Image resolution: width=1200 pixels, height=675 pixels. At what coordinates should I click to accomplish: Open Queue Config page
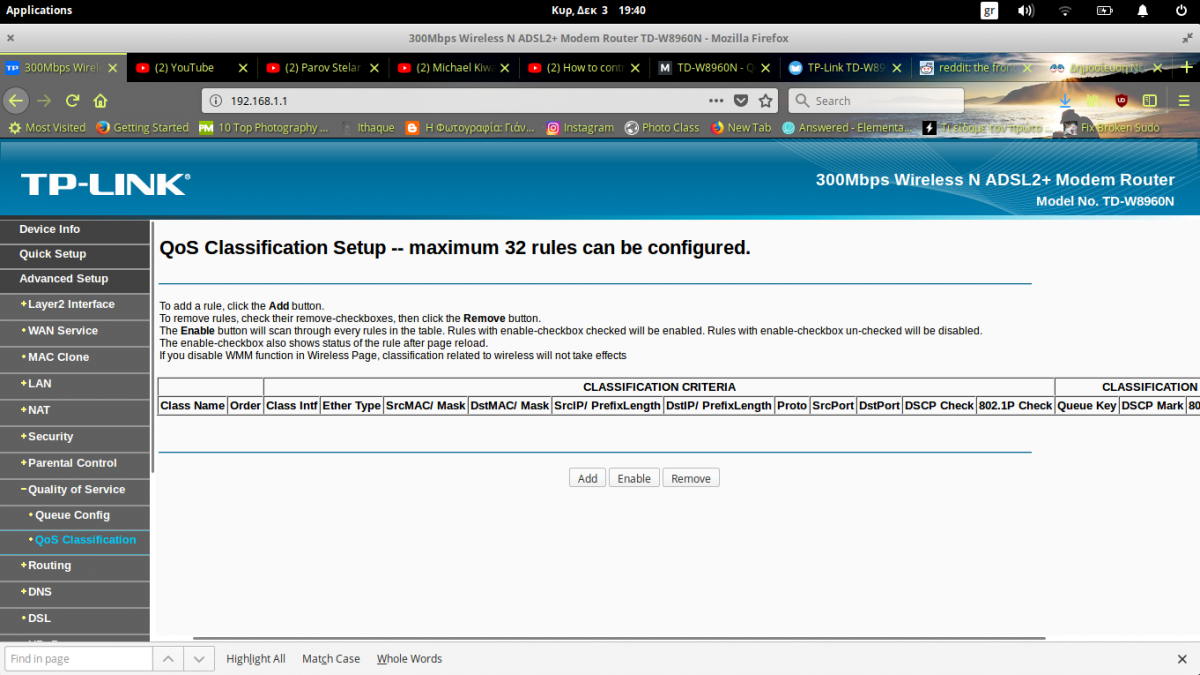72,515
